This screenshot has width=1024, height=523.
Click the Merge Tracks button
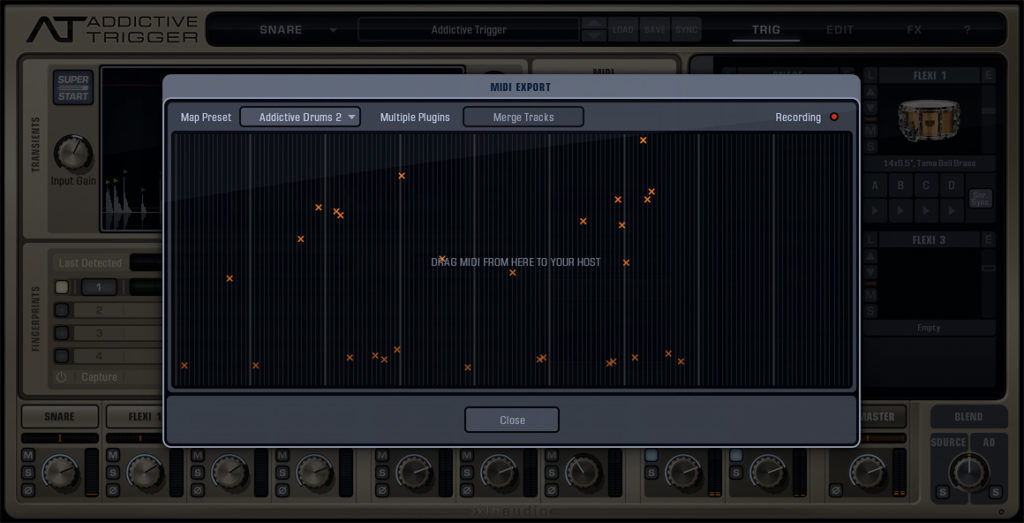coord(523,117)
